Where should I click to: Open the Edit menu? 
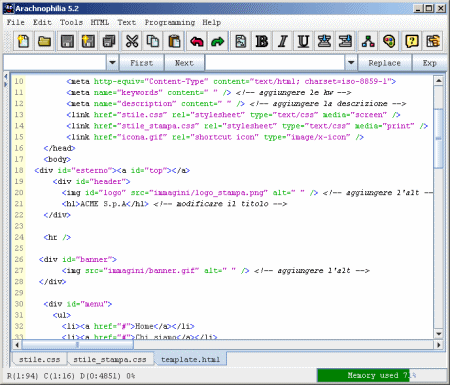42,22
